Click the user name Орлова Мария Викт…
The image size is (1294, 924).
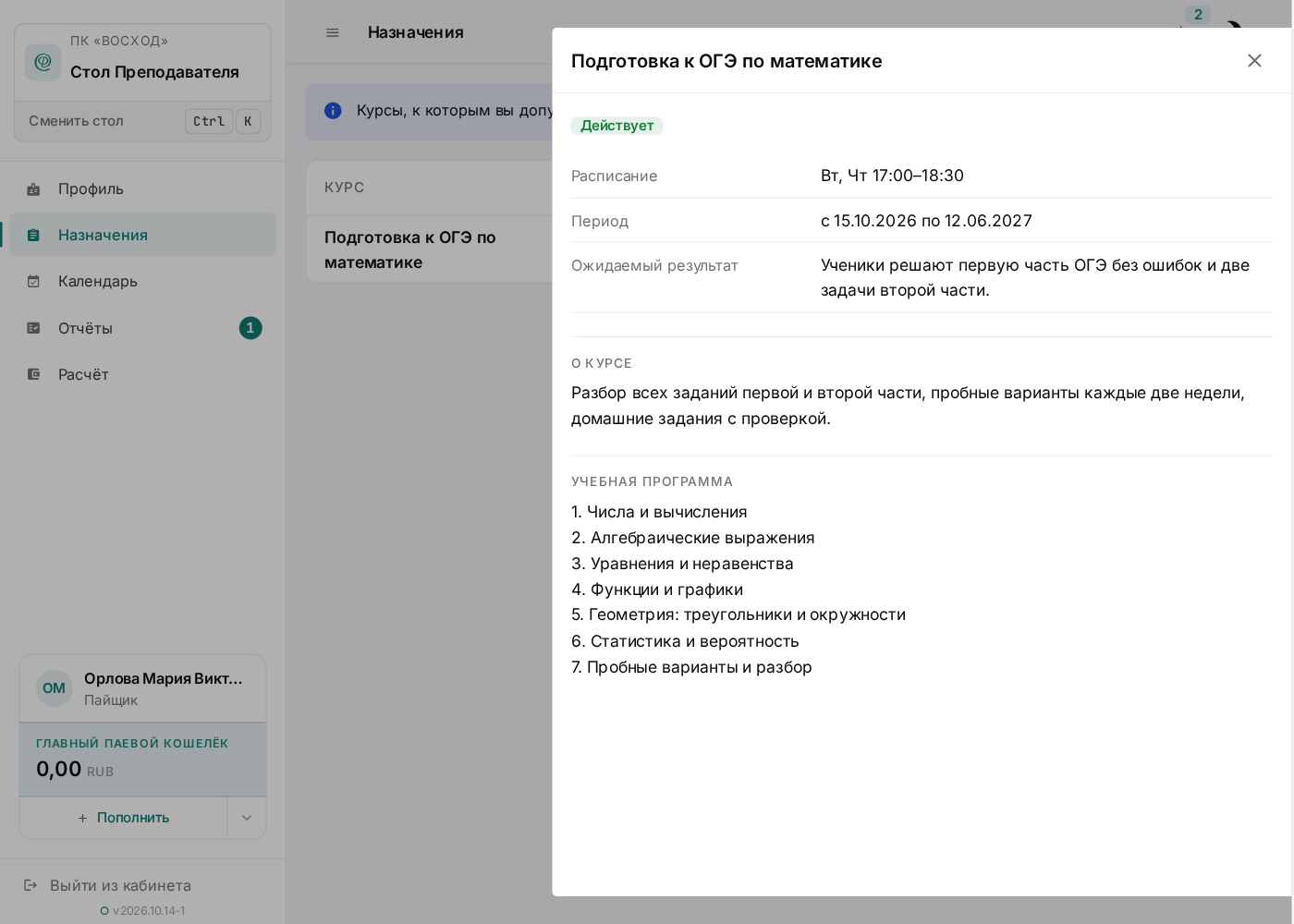164,678
